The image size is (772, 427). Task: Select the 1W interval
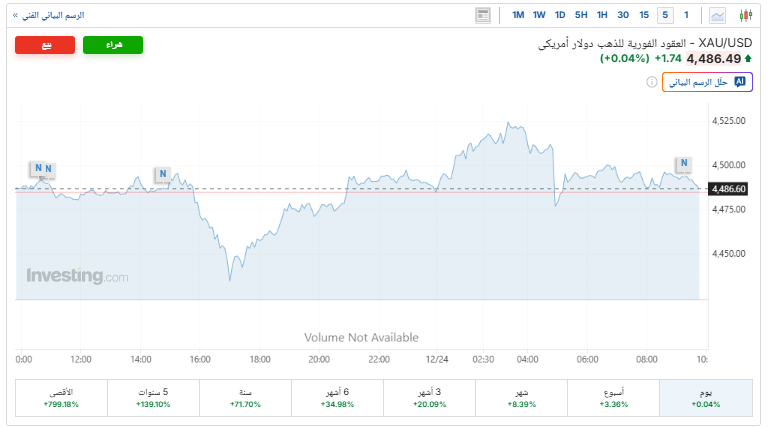point(539,15)
